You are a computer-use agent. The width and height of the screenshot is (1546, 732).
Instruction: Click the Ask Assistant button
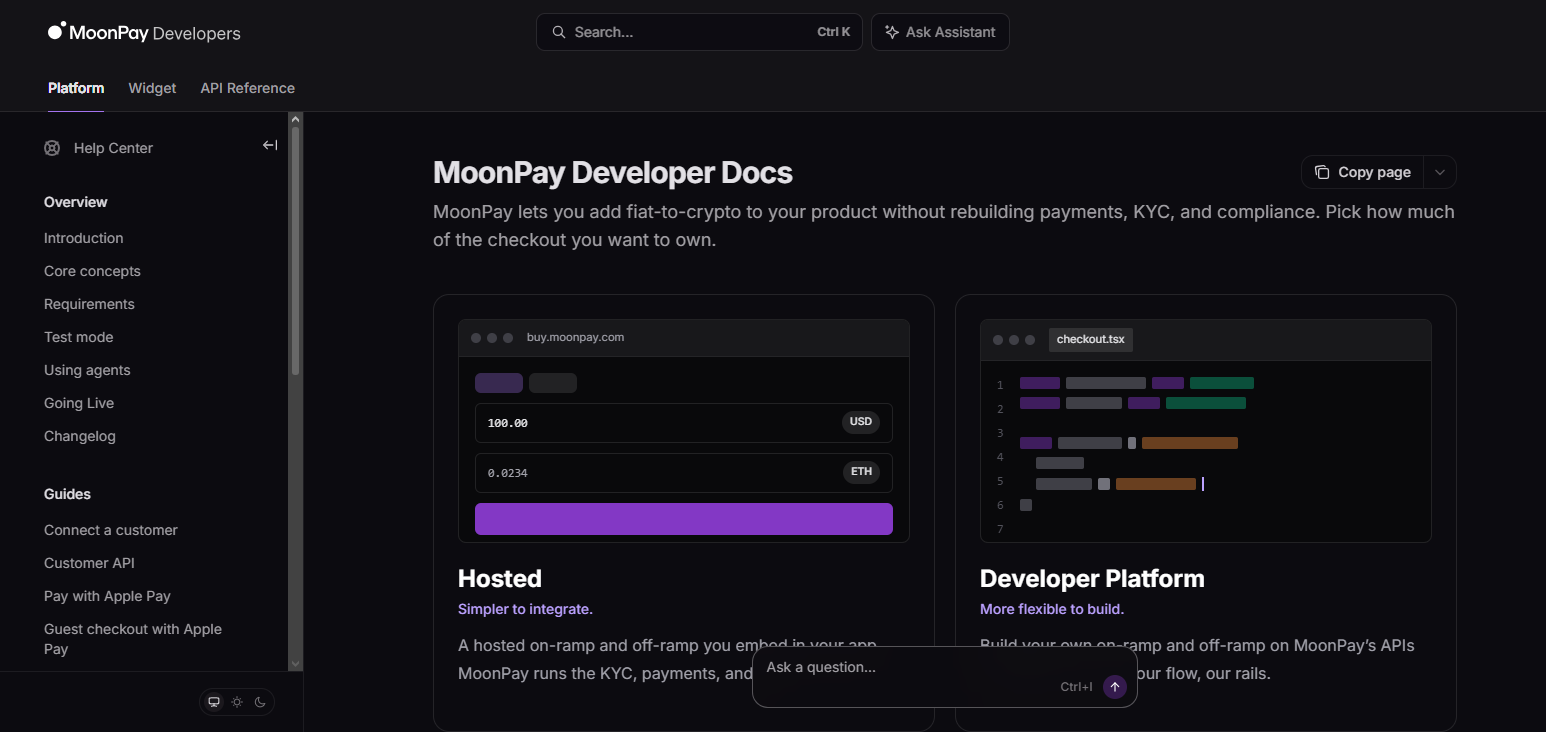point(940,32)
